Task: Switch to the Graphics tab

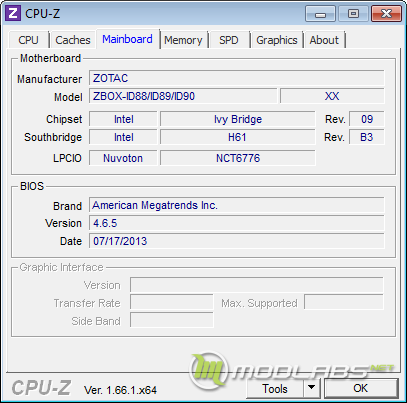Action: click(x=277, y=40)
